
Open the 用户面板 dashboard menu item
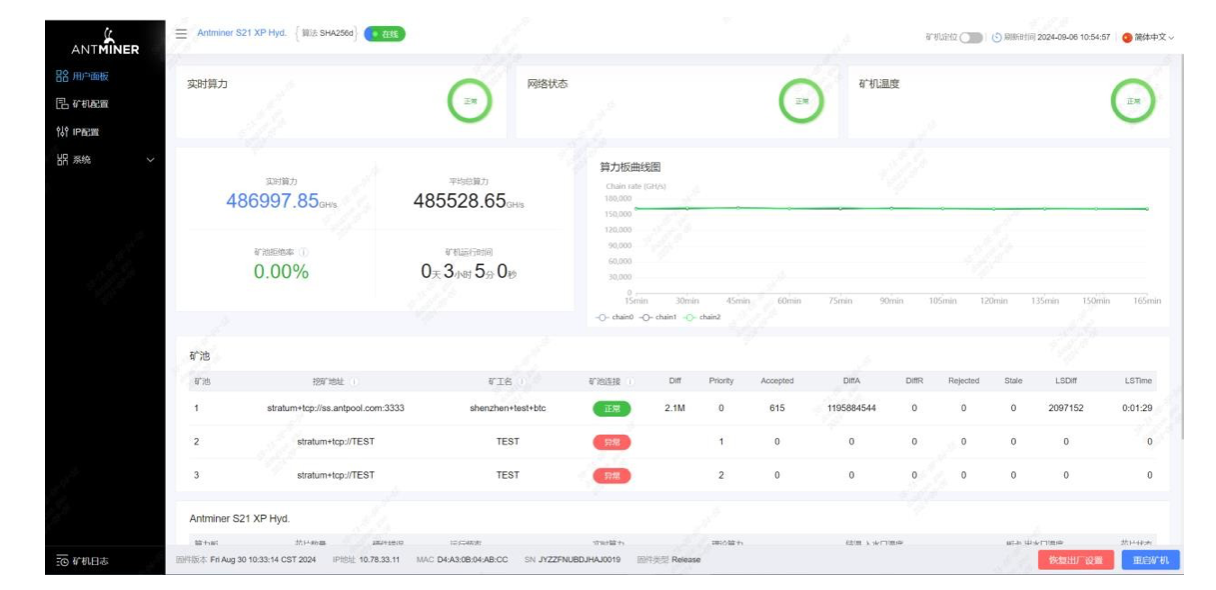pyautogui.click(x=90, y=76)
